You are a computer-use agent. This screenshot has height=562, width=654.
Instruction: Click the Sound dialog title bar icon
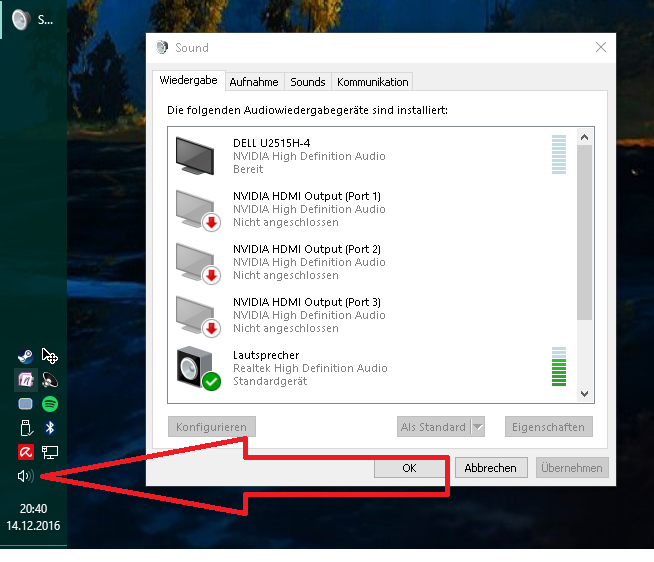[x=162, y=47]
